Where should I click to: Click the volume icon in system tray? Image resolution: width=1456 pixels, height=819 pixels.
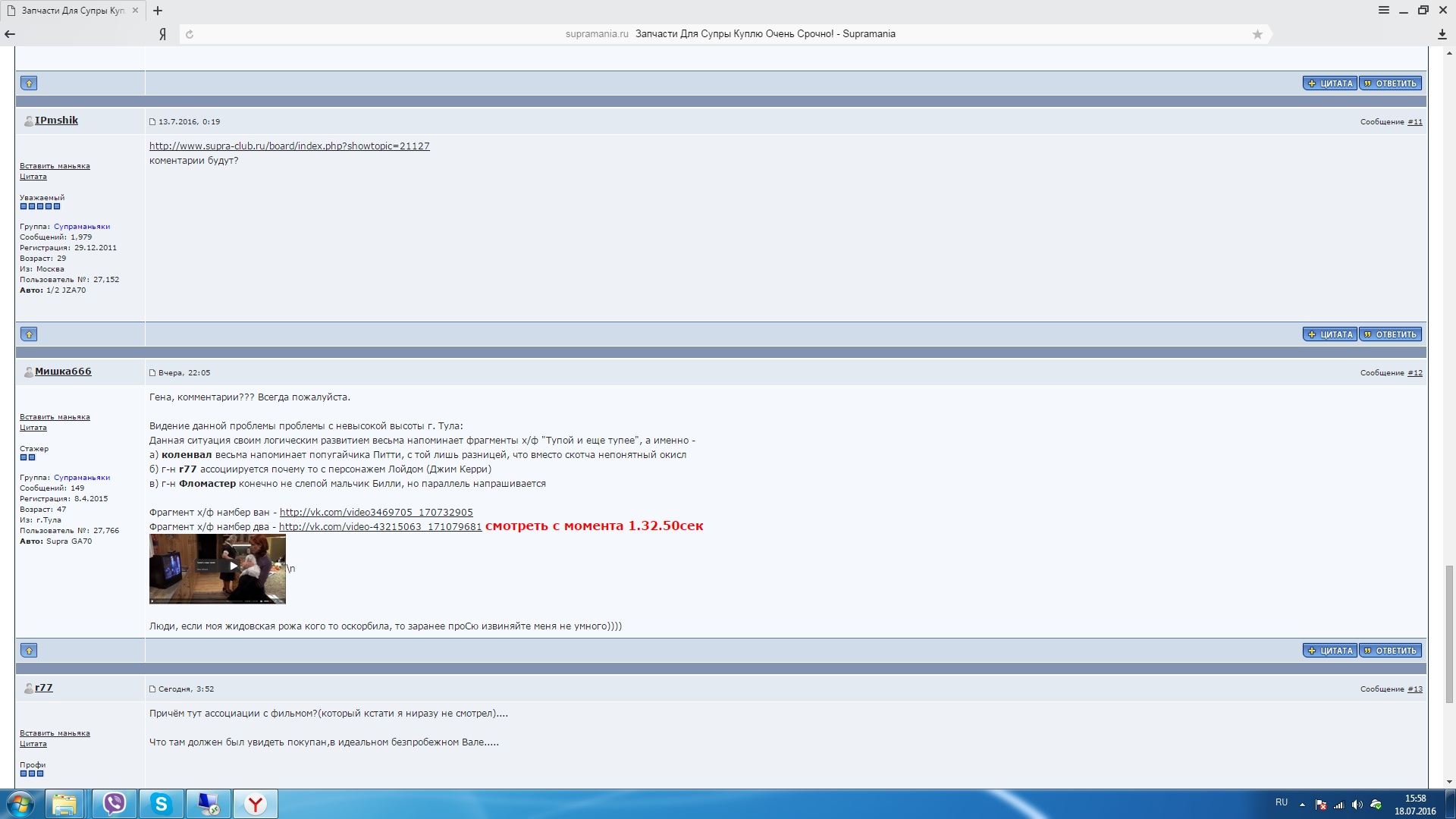point(1357,805)
